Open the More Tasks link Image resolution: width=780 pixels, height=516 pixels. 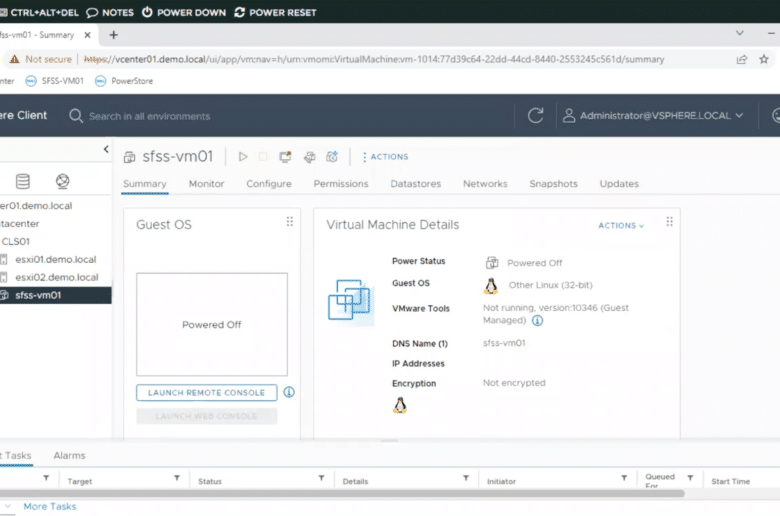pyautogui.click(x=50, y=506)
